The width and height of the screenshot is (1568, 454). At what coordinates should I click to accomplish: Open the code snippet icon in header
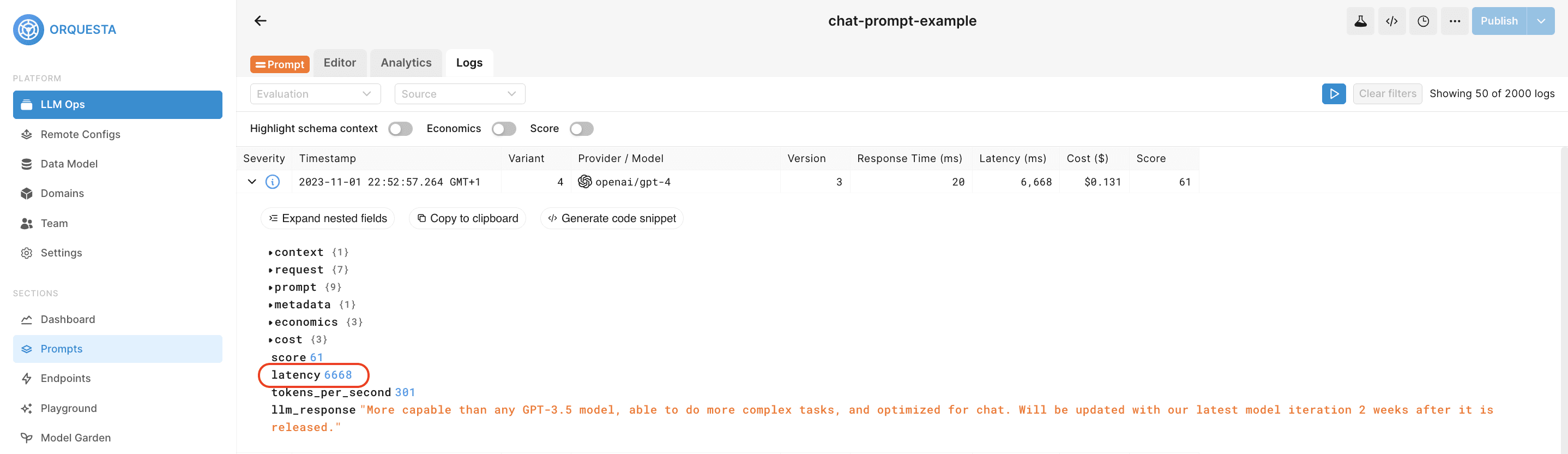[1391, 21]
